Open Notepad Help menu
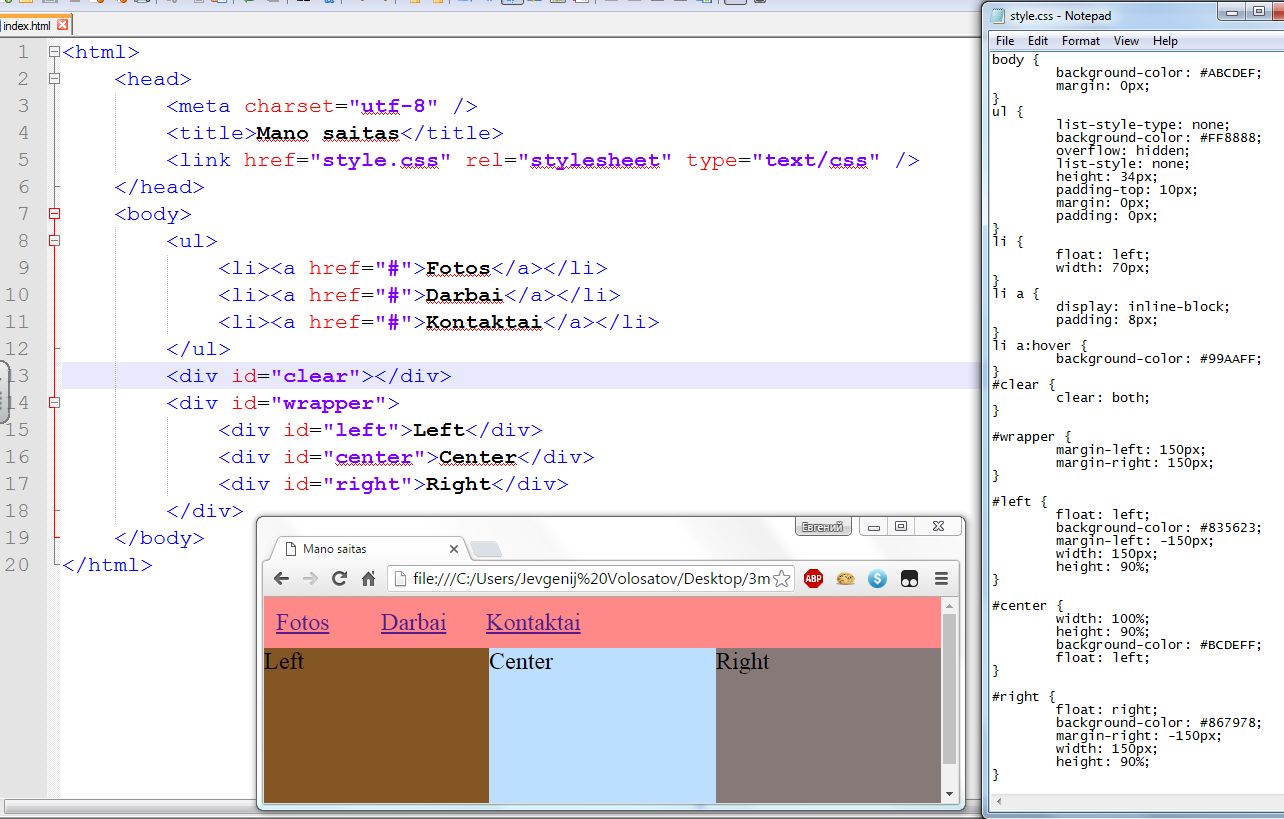This screenshot has height=819, width=1284. point(1165,41)
